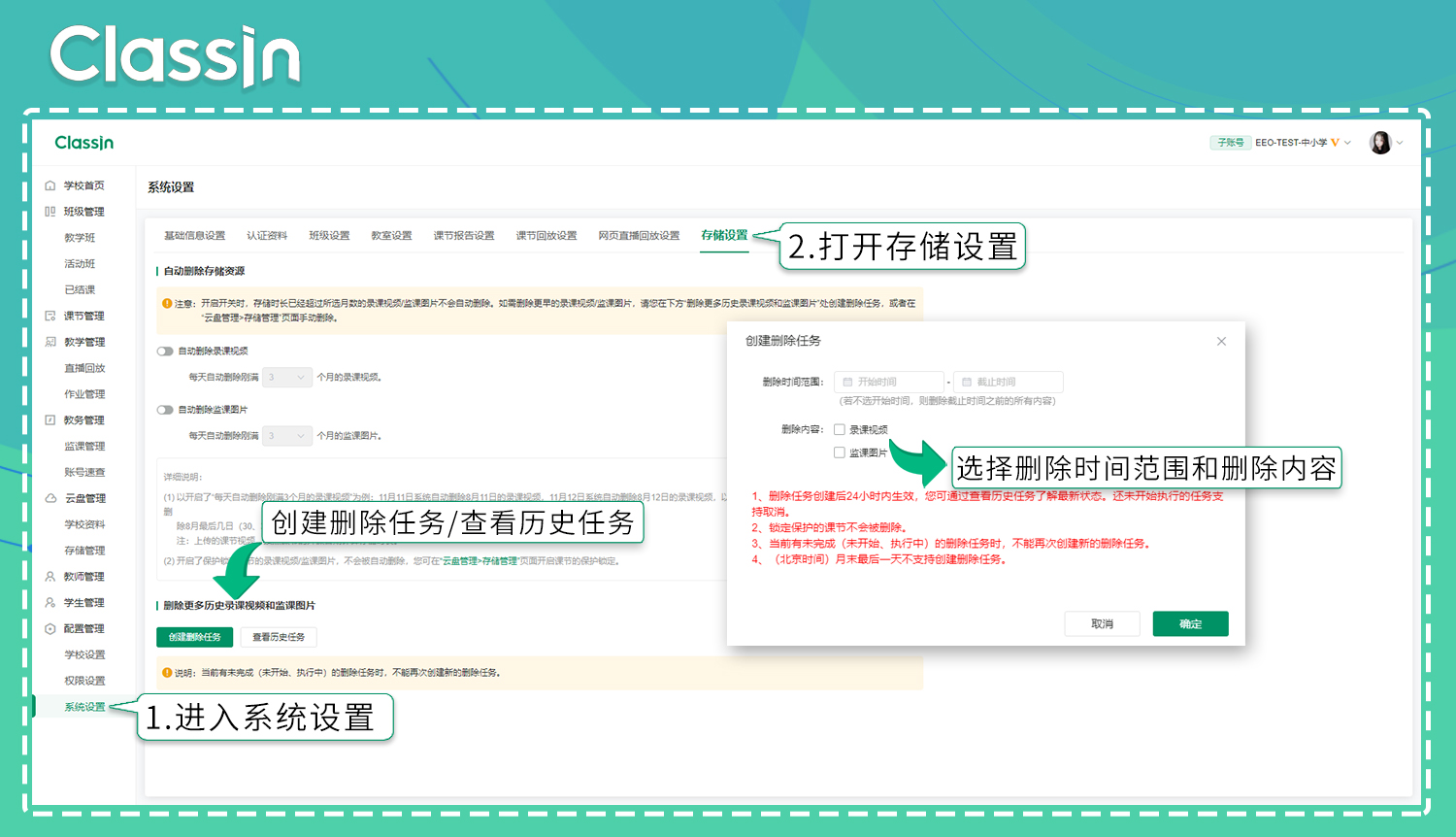
Task: Click the 学生管理 person icon in sidebar
Action: click(50, 603)
